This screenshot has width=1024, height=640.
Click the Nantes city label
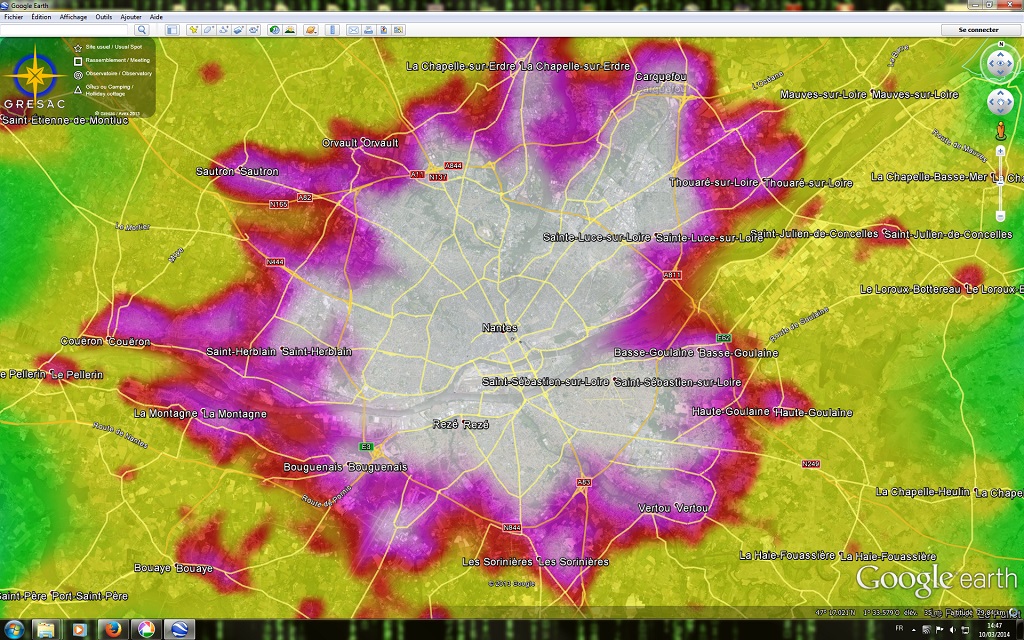pos(500,328)
